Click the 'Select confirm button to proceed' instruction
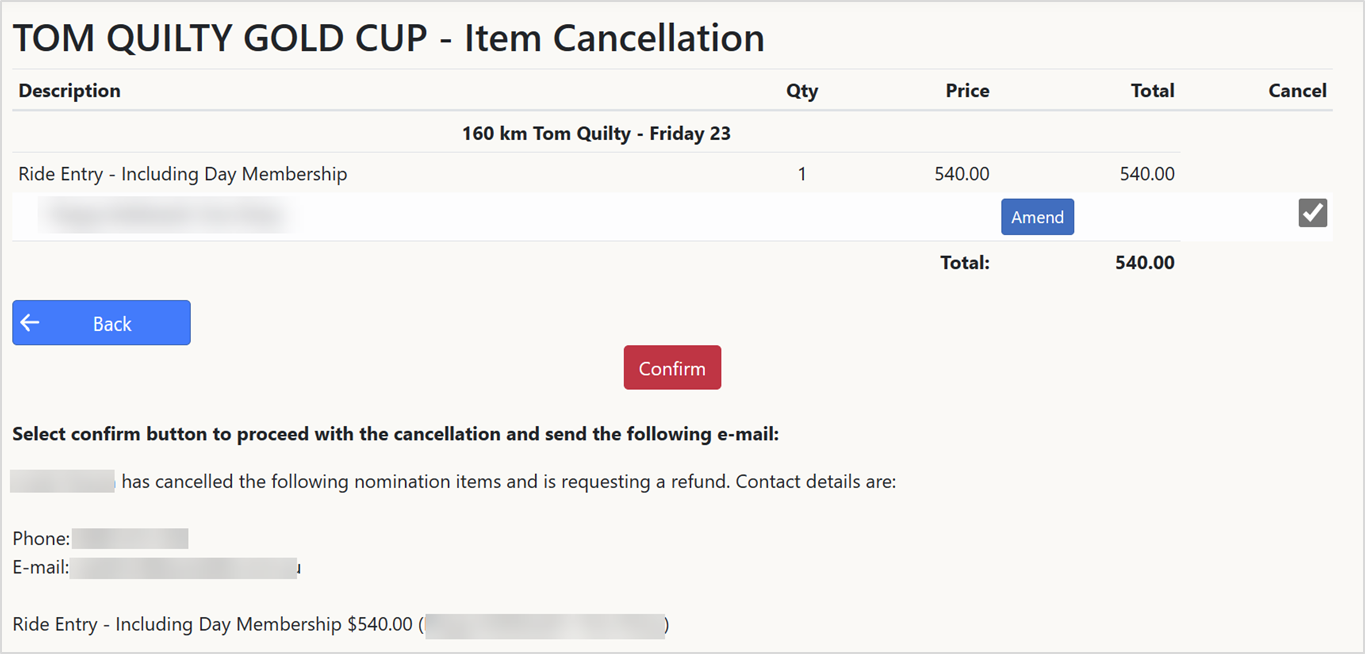The width and height of the screenshot is (1365, 654). point(395,435)
